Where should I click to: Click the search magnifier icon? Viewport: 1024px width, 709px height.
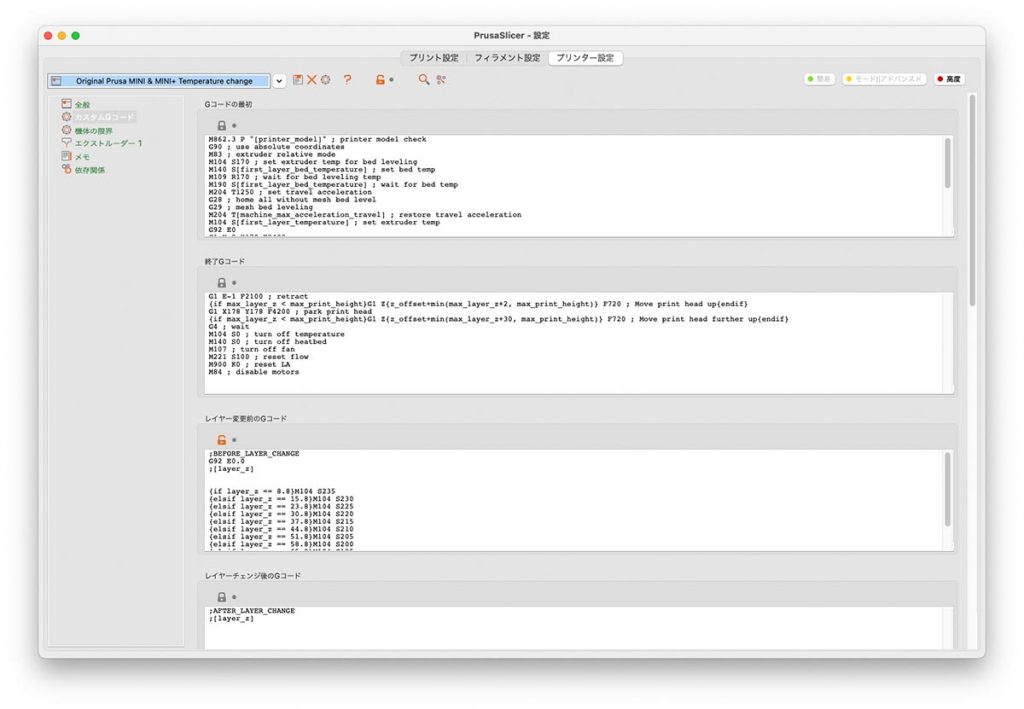[x=424, y=80]
